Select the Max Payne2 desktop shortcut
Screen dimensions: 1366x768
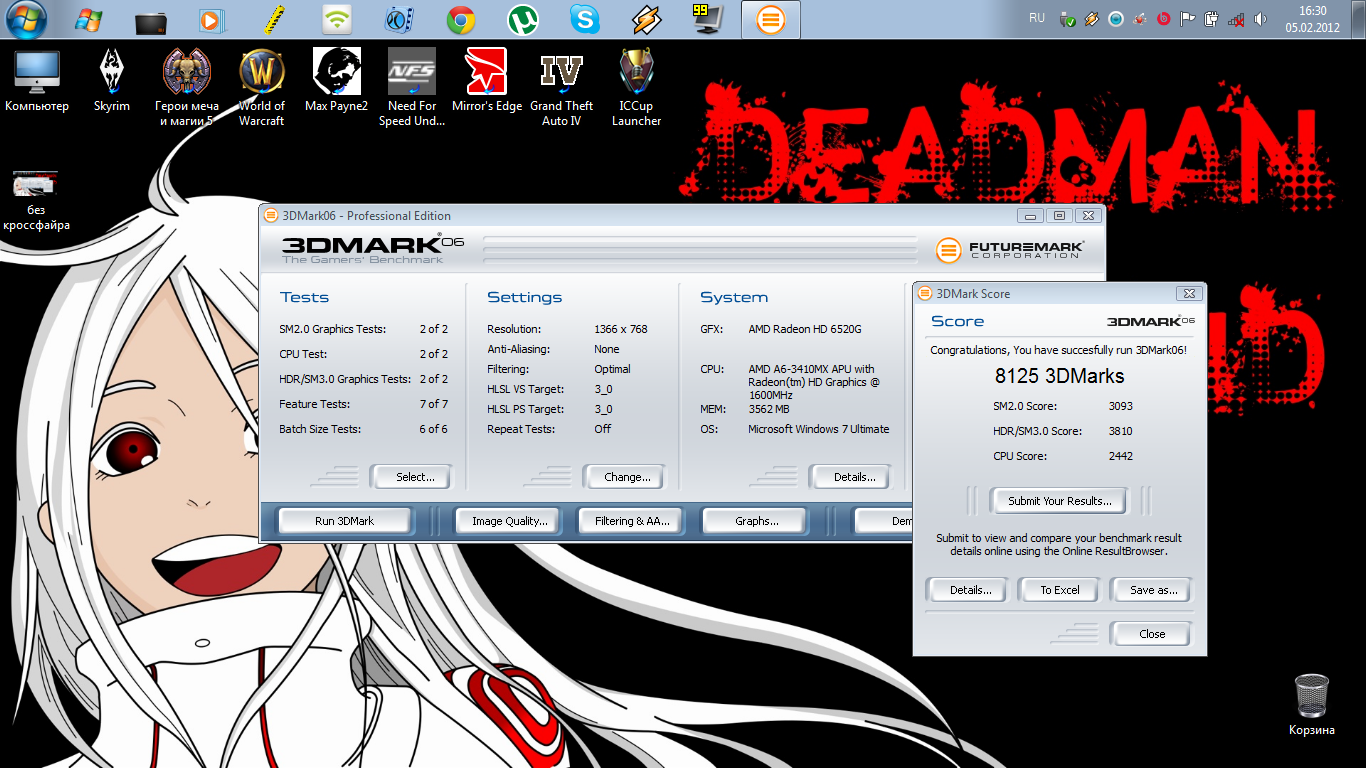tap(337, 82)
